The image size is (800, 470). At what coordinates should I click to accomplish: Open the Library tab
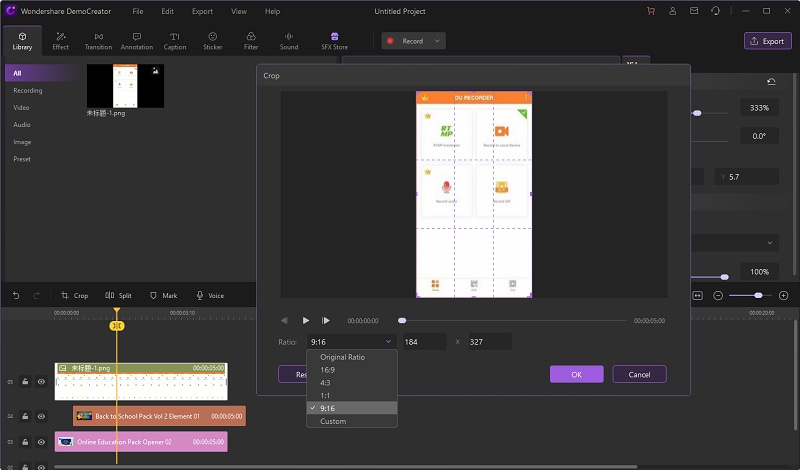[x=22, y=41]
